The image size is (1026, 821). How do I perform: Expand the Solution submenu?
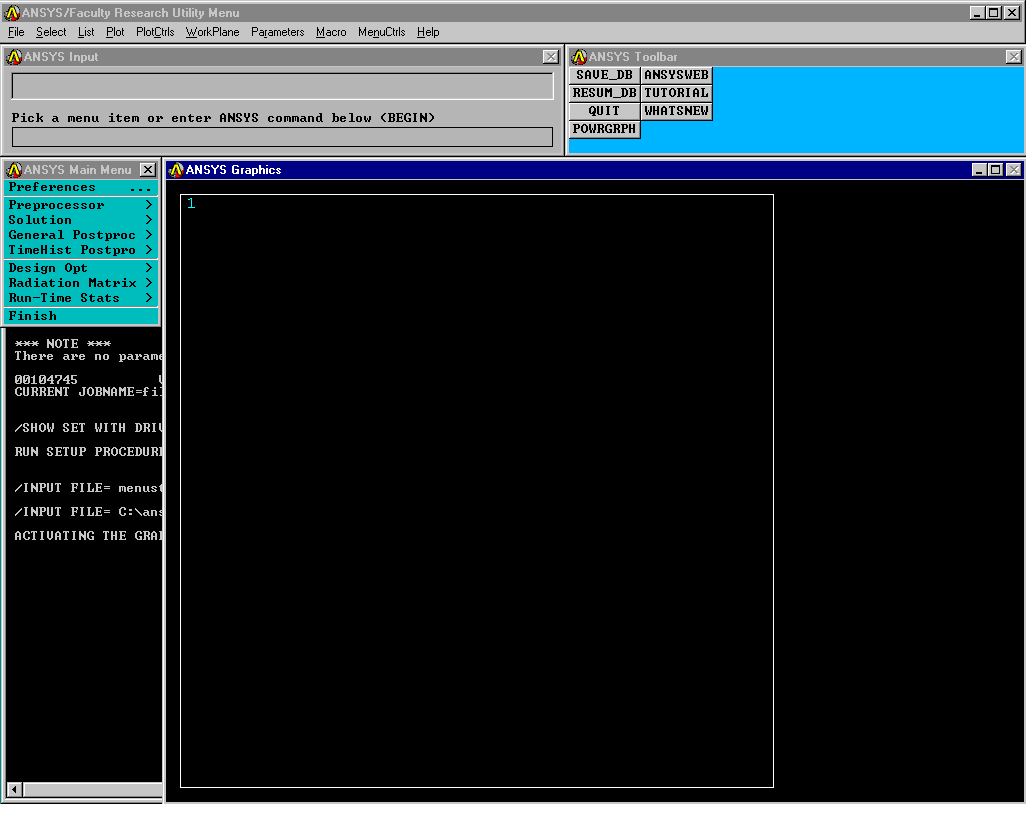(x=81, y=220)
